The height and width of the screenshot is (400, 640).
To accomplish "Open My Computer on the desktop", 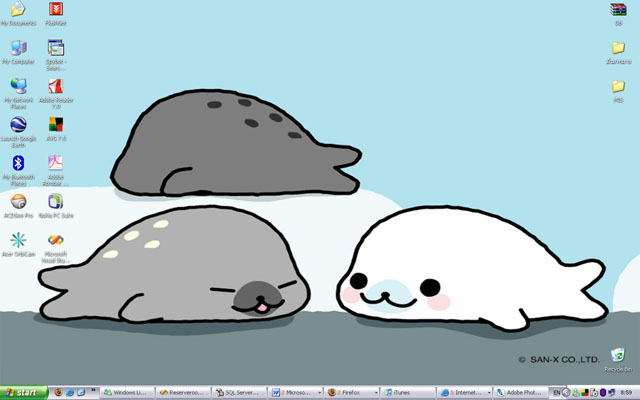I will coord(18,52).
